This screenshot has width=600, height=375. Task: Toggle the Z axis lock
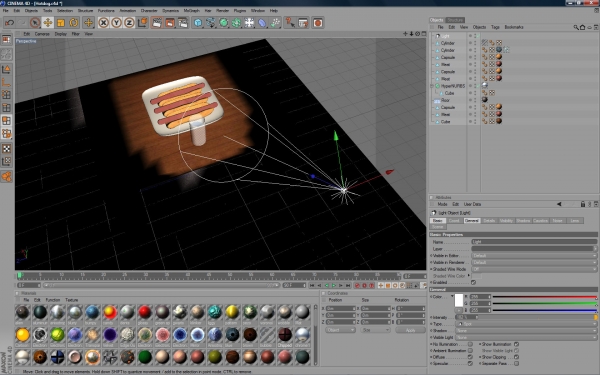tap(129, 23)
